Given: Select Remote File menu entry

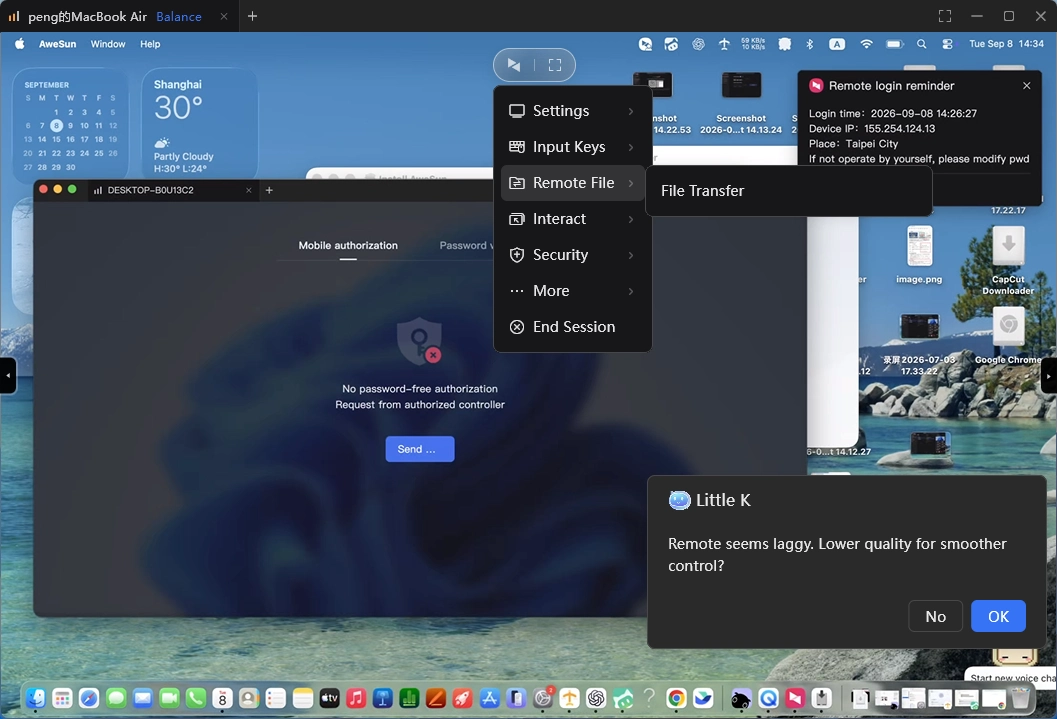Looking at the screenshot, I should pos(572,183).
